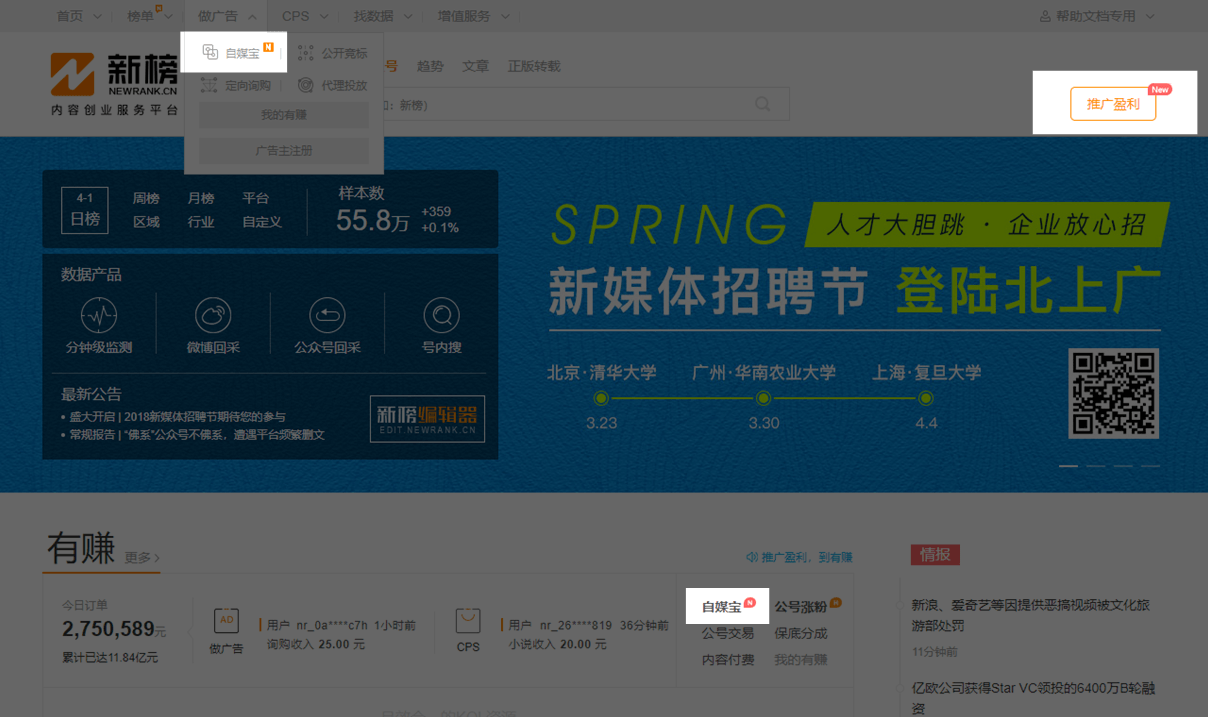Open 保底分成 link

[801, 633]
